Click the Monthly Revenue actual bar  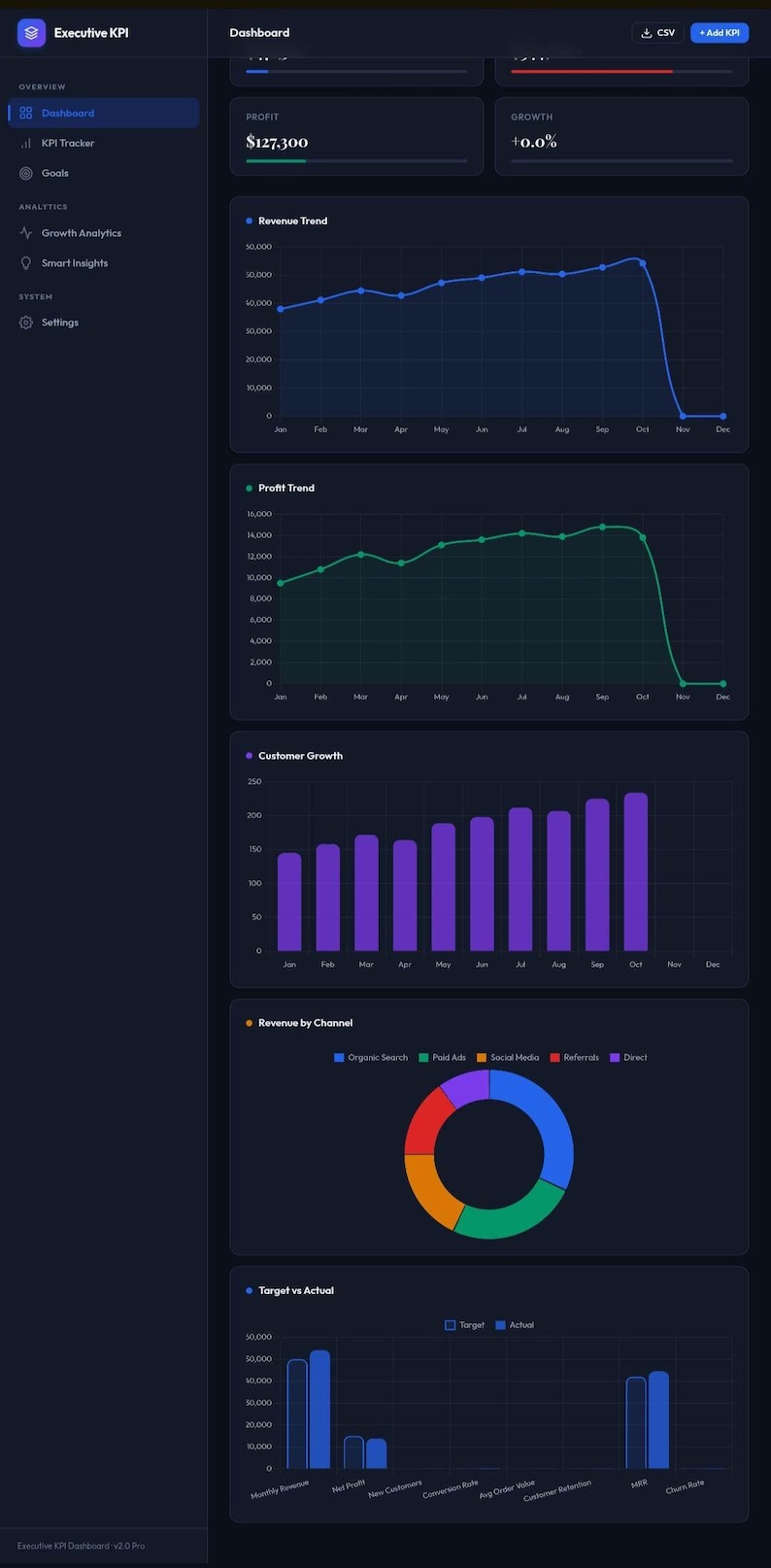(x=319, y=1410)
